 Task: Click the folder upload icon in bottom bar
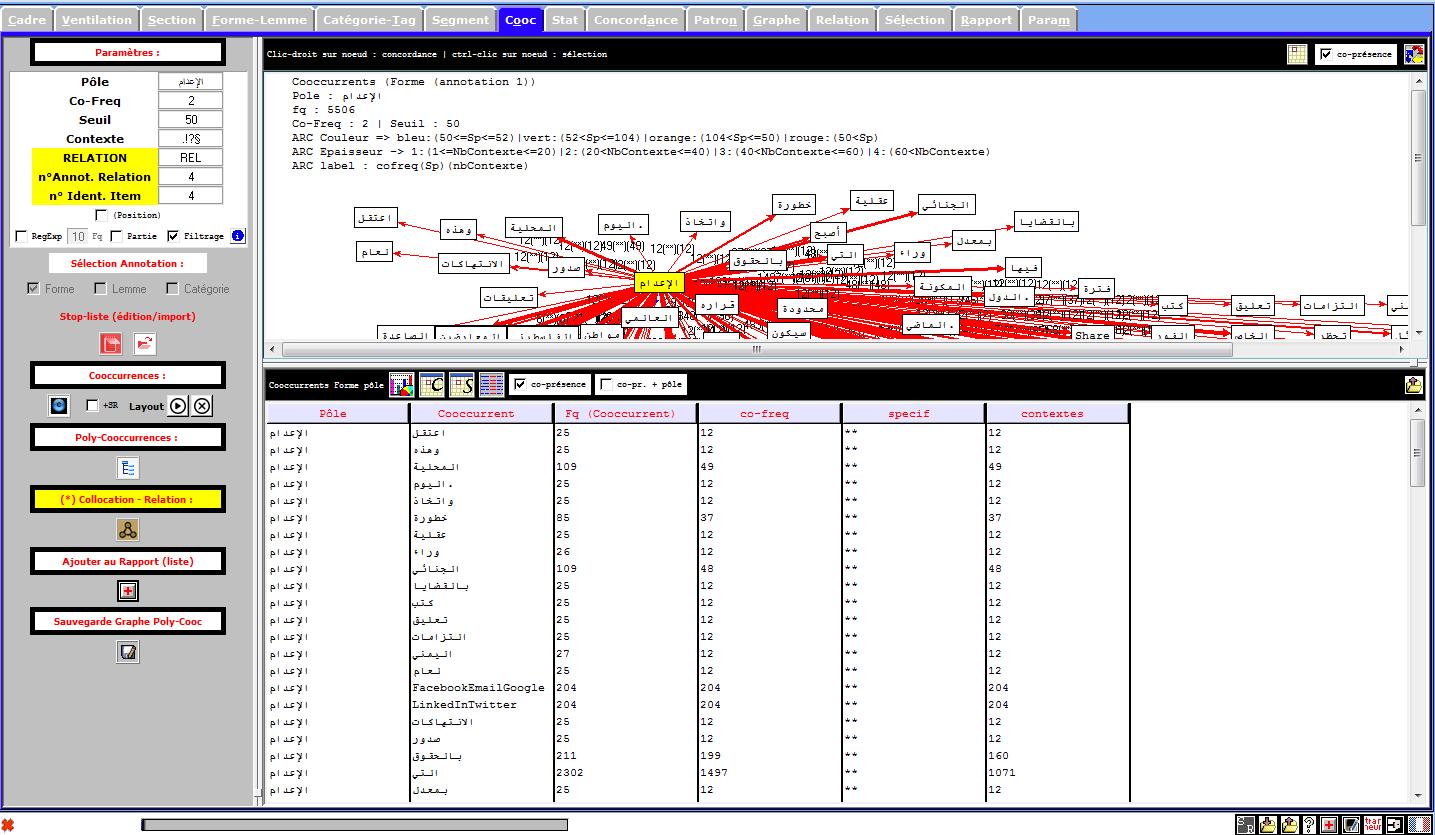[x=1289, y=825]
